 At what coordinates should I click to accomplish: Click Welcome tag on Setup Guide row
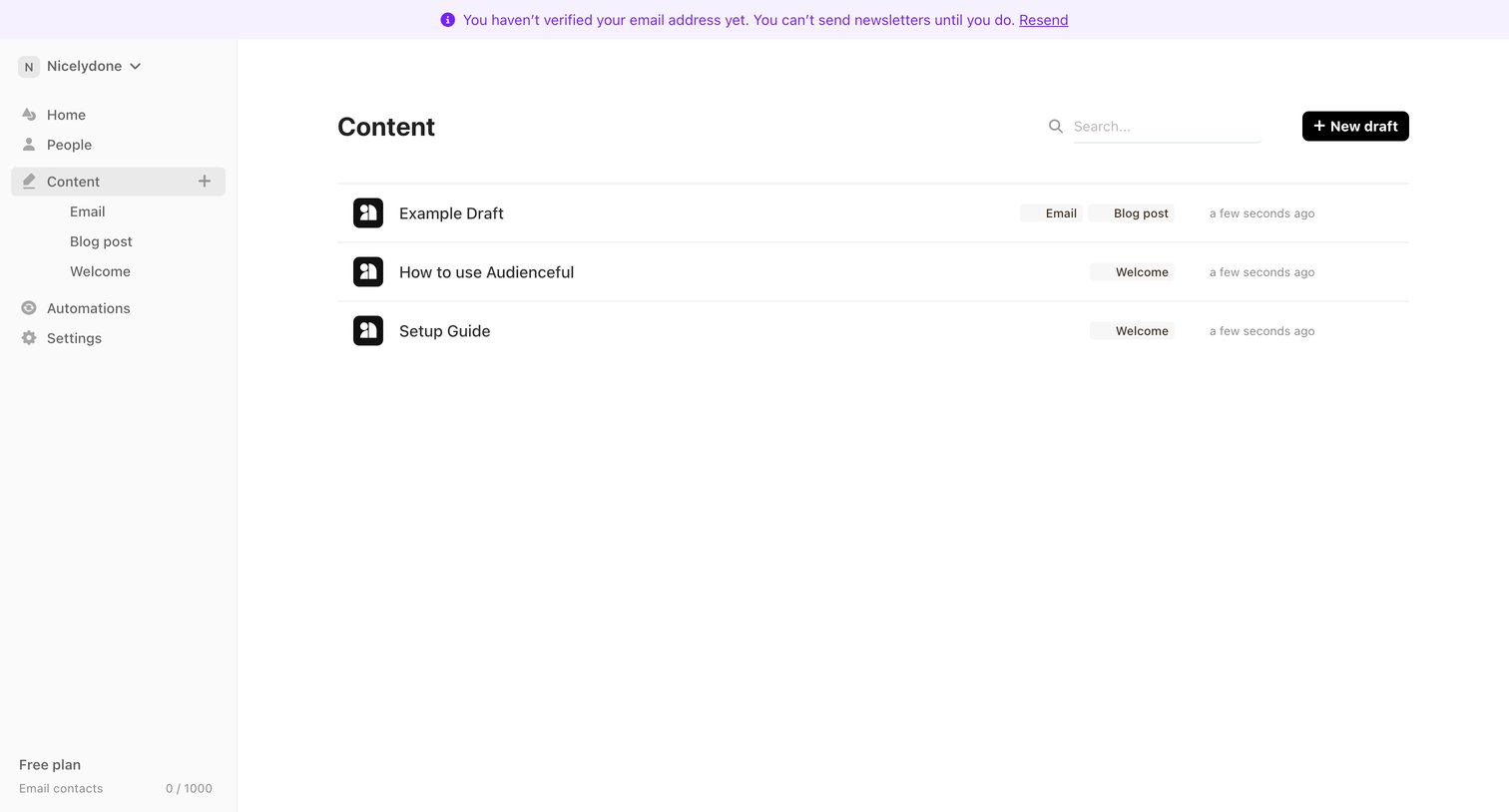point(1132,331)
